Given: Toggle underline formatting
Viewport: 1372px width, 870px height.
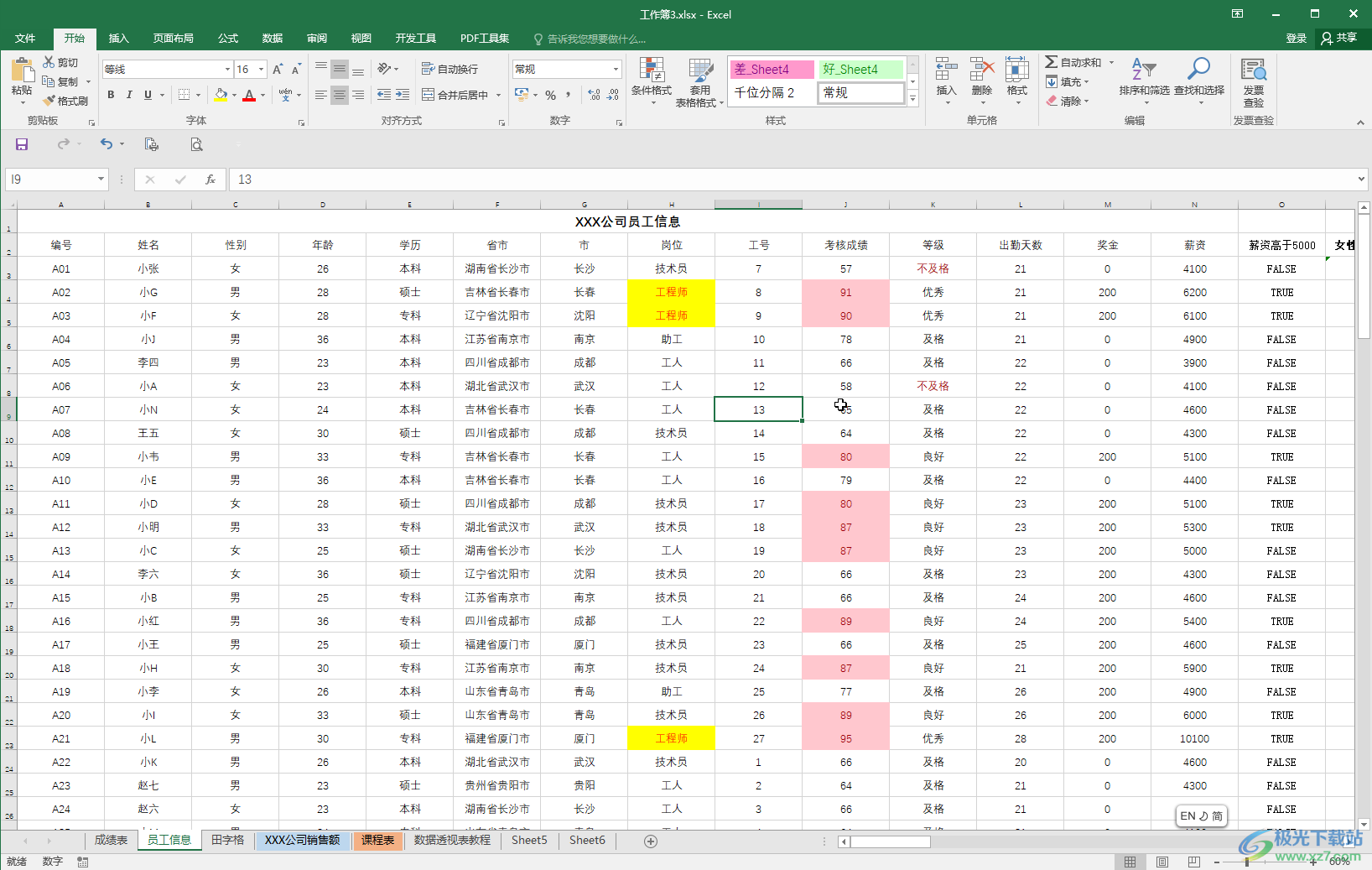Looking at the screenshot, I should [148, 95].
